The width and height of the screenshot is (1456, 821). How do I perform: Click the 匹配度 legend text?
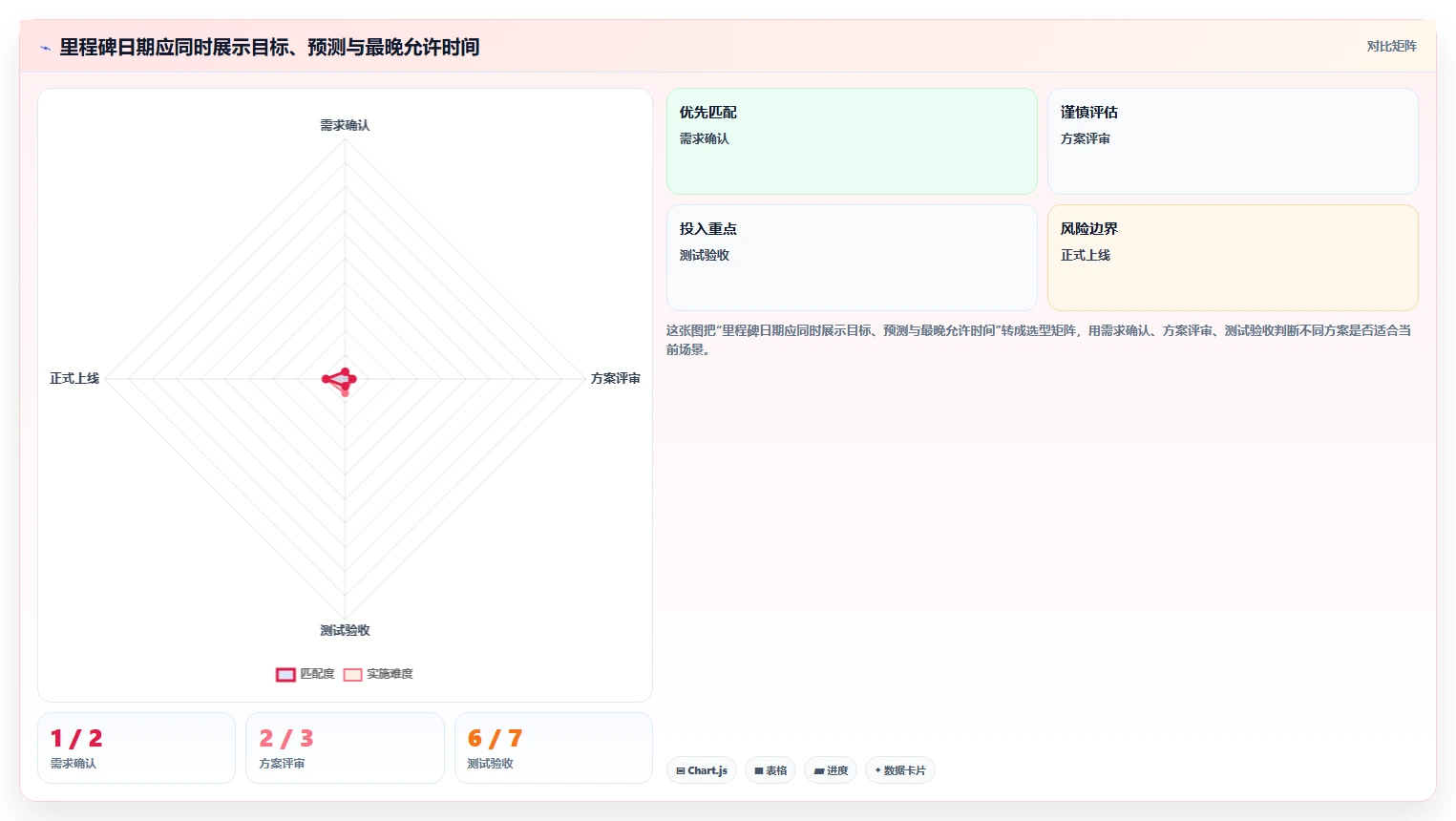click(317, 674)
